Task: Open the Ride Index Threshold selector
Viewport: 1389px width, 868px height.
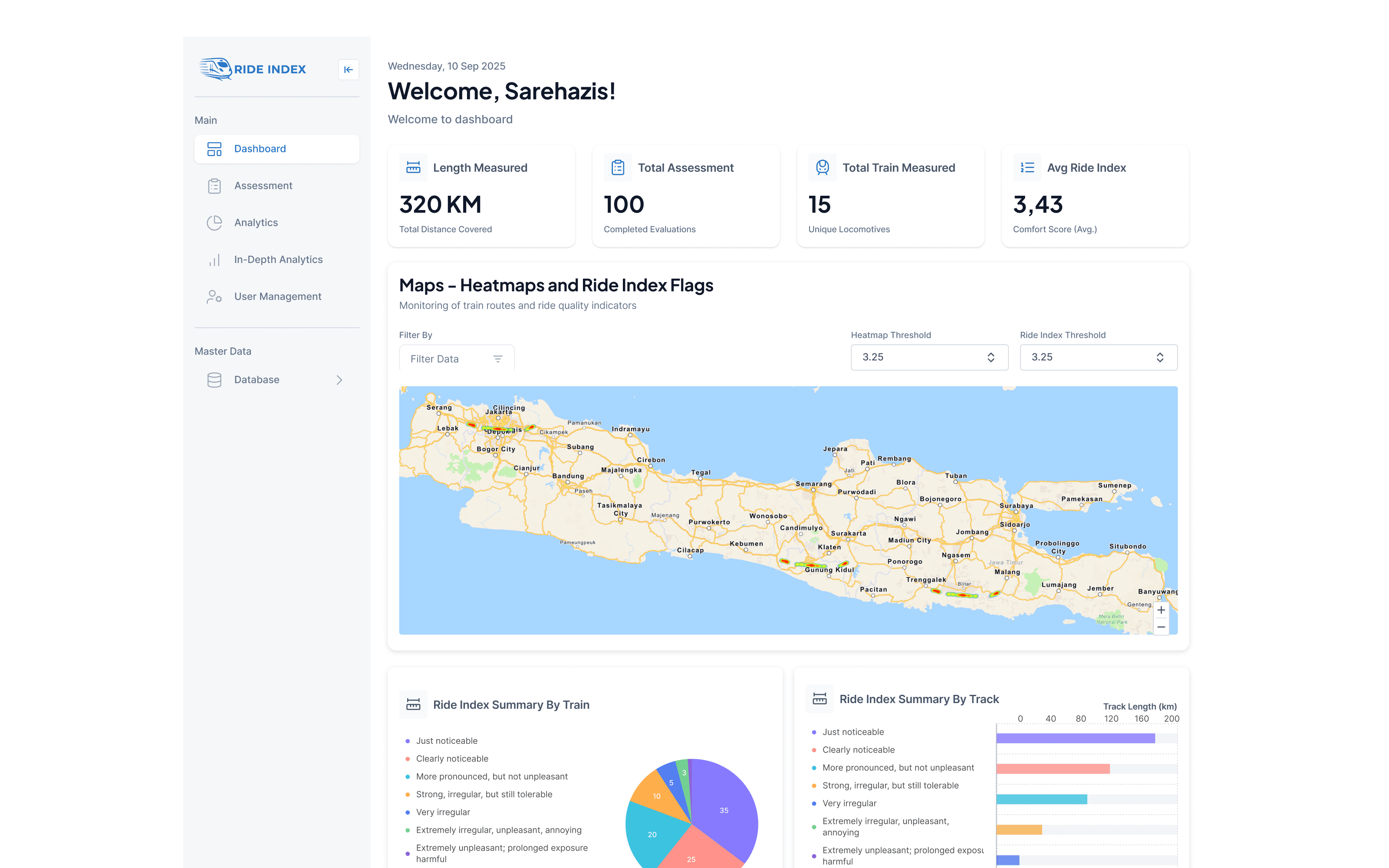Action: 1099,357
